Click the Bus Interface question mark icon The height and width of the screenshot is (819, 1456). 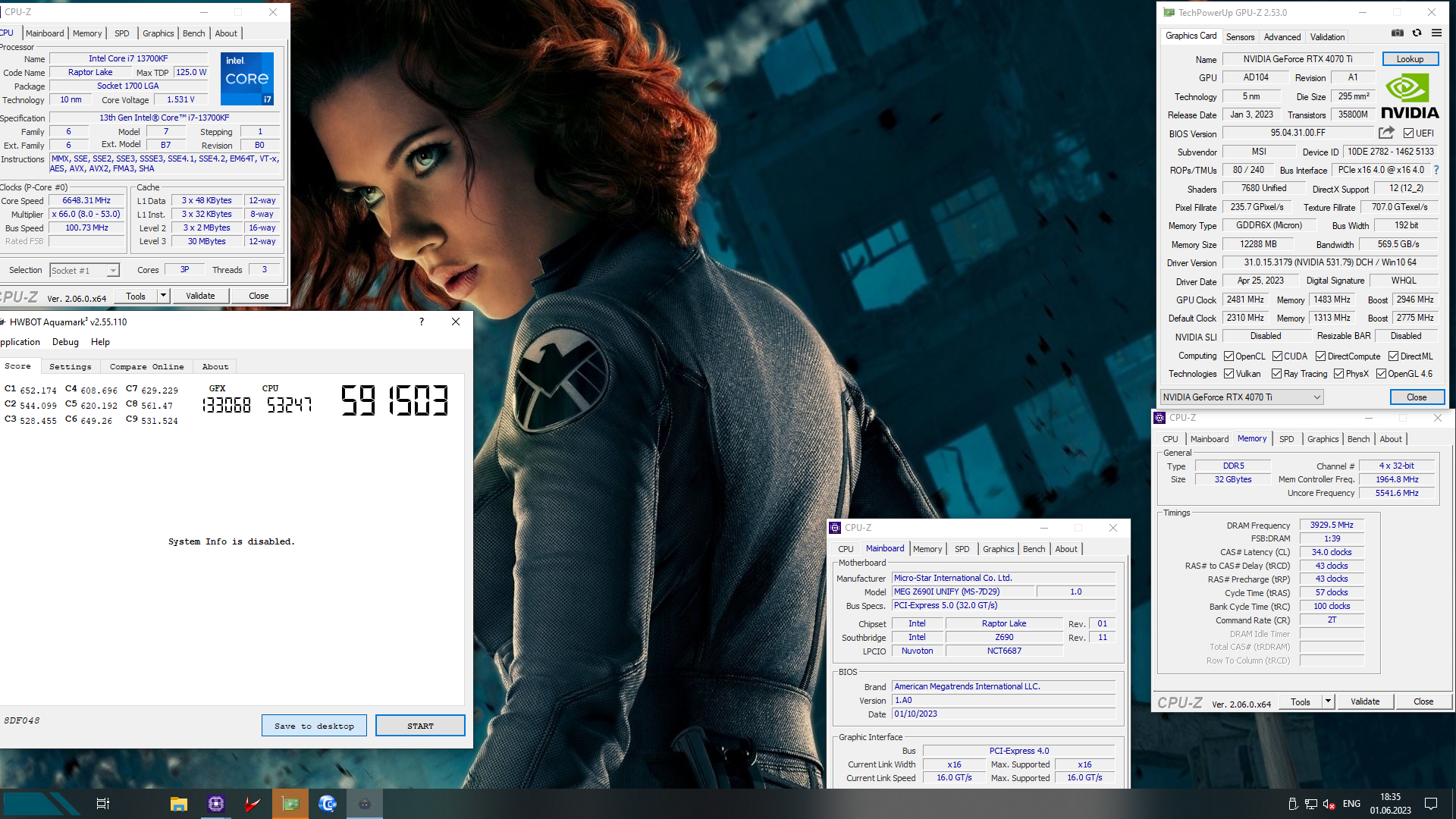point(1436,171)
